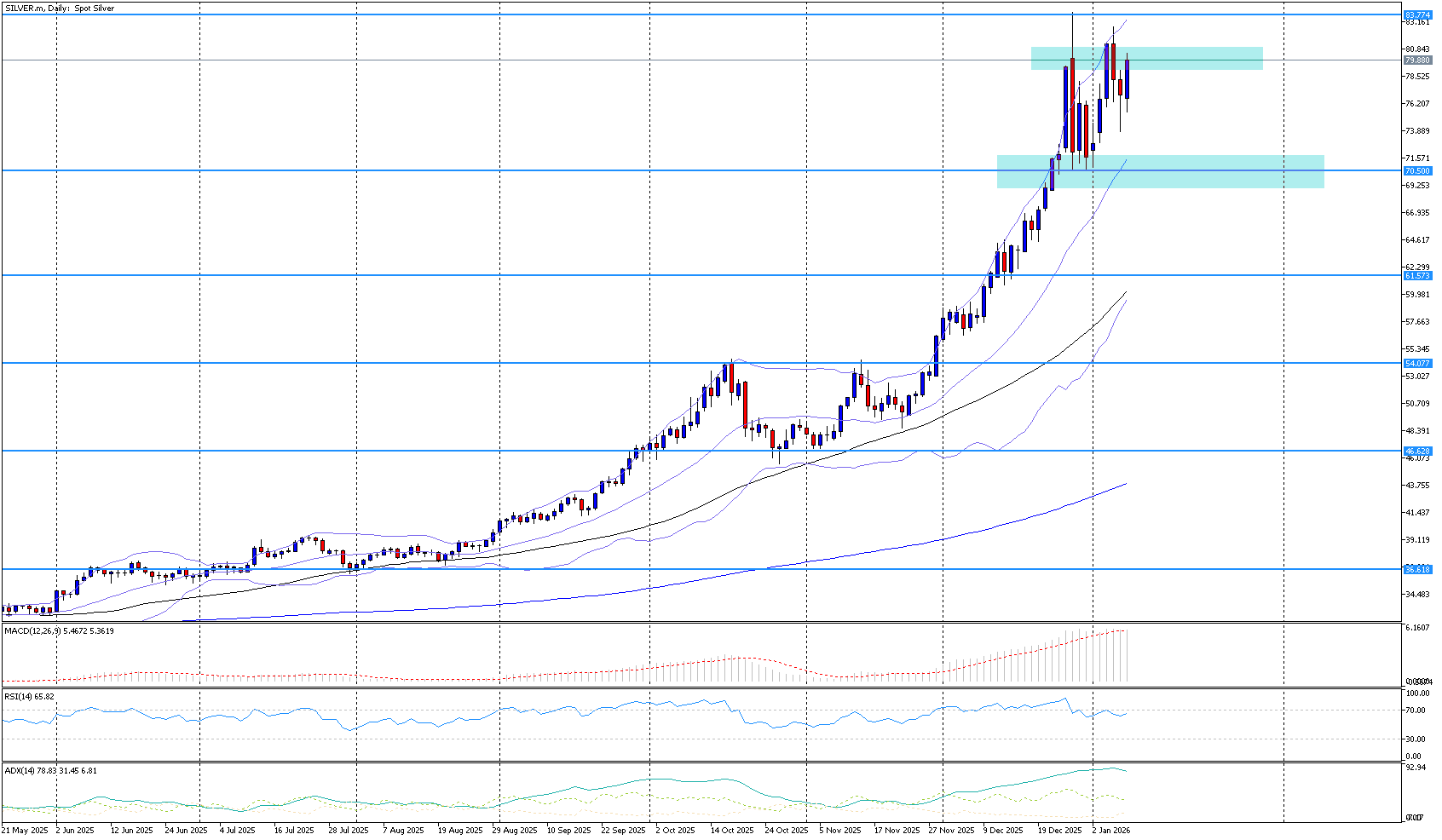
Task: Click the 21 May 2025 date label
Action: click(25, 831)
